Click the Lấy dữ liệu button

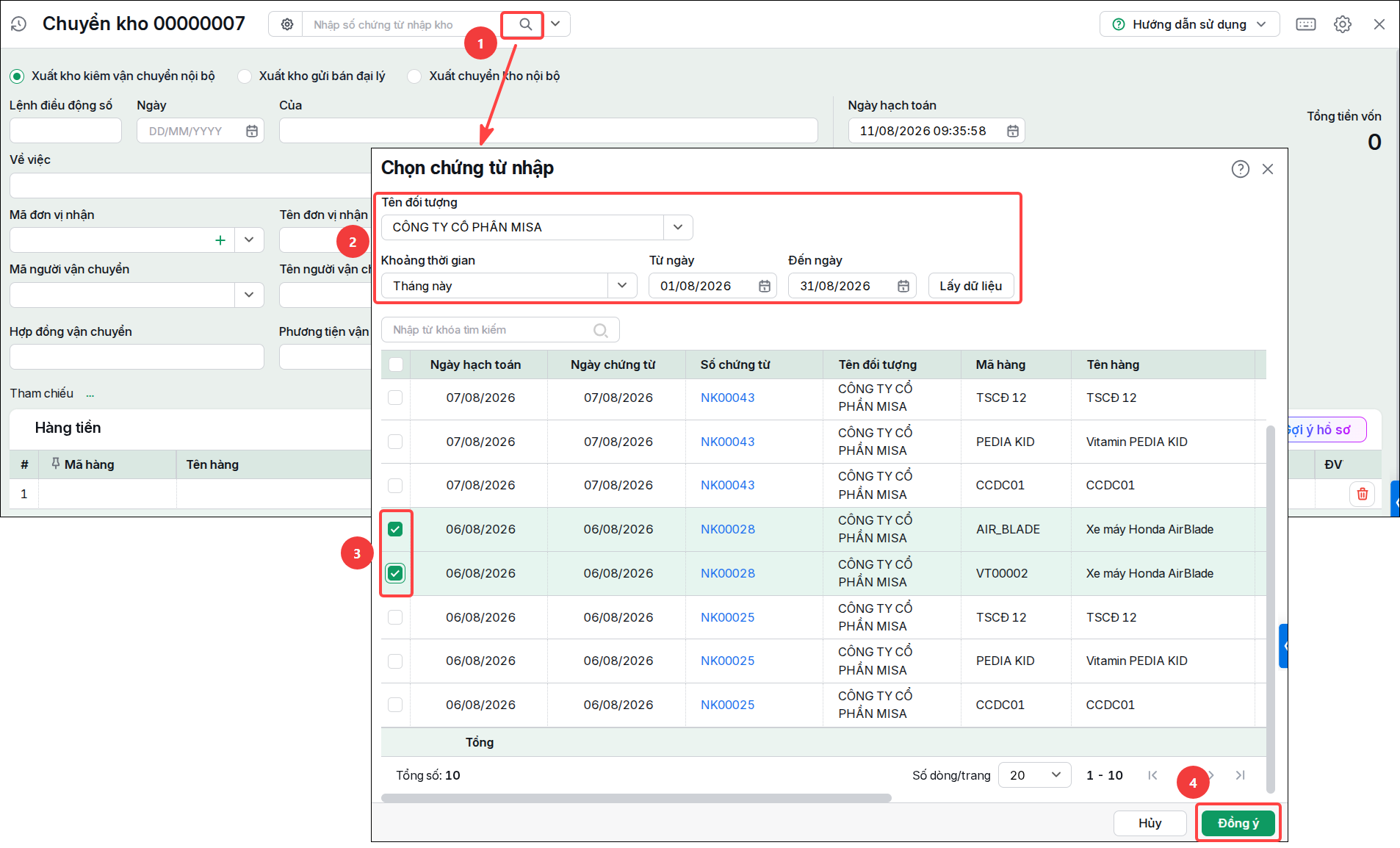[970, 286]
